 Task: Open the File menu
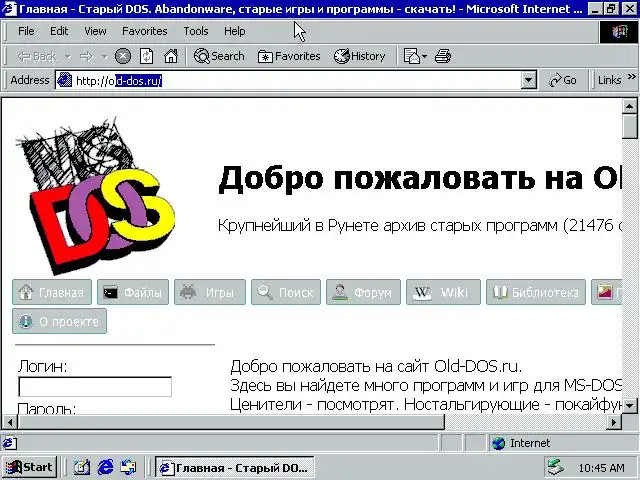coord(26,31)
